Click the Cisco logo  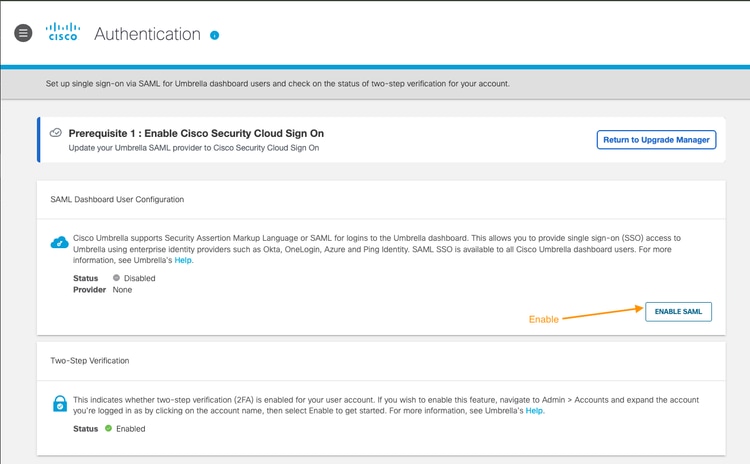pyautogui.click(x=62, y=33)
